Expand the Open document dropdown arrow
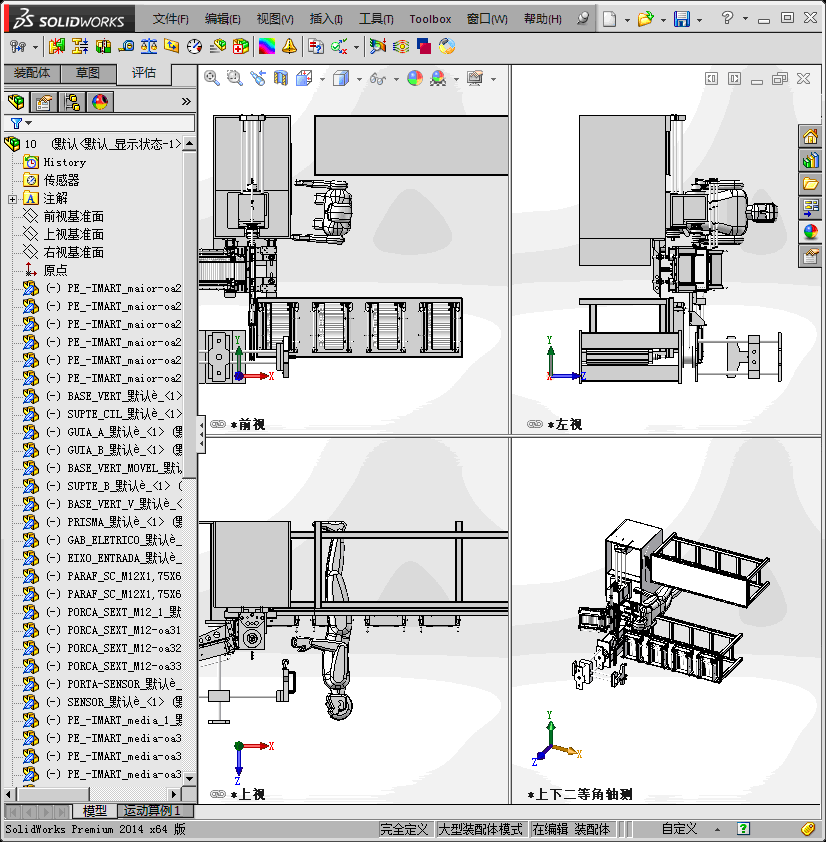This screenshot has height=842, width=826. pyautogui.click(x=663, y=20)
